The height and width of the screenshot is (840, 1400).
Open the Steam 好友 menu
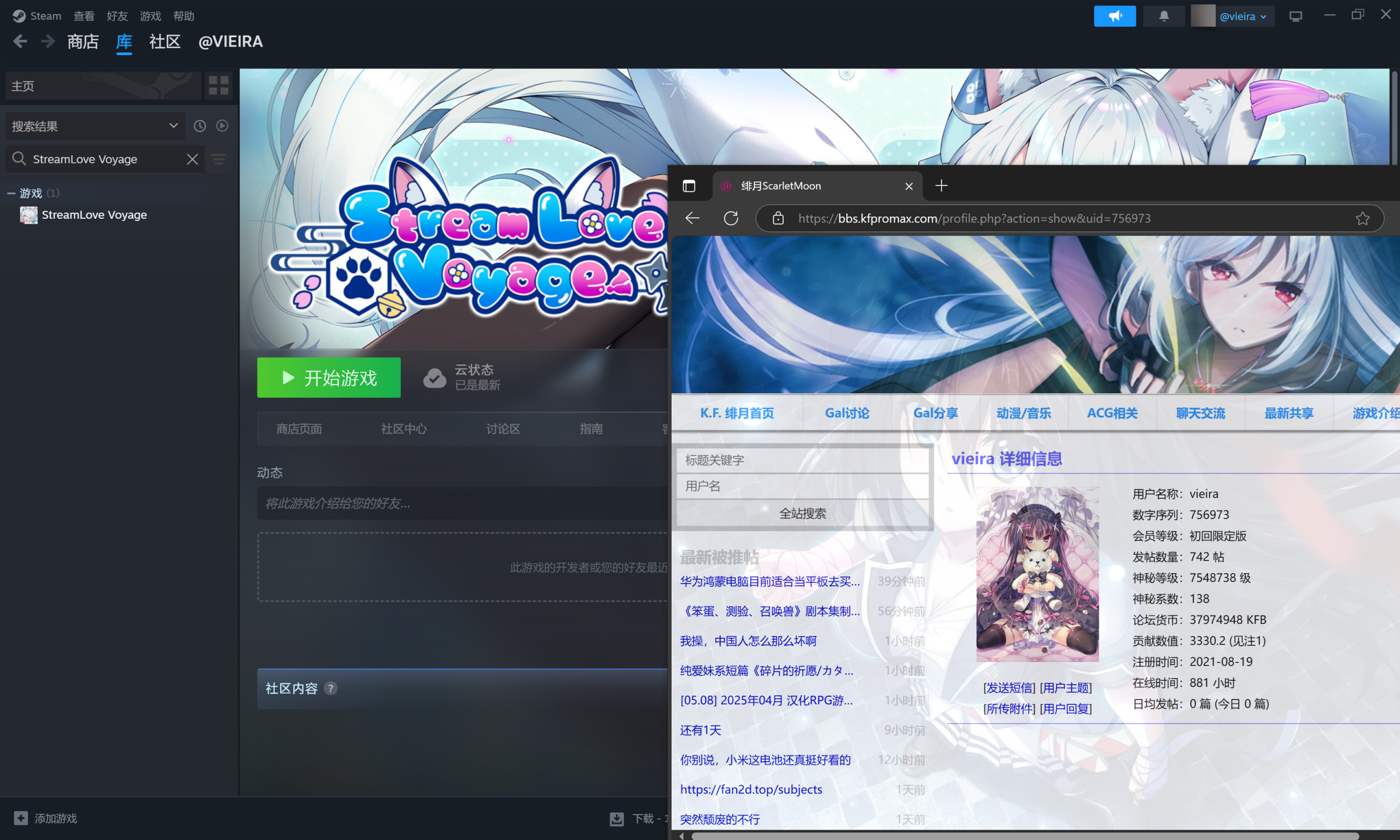coord(117,16)
